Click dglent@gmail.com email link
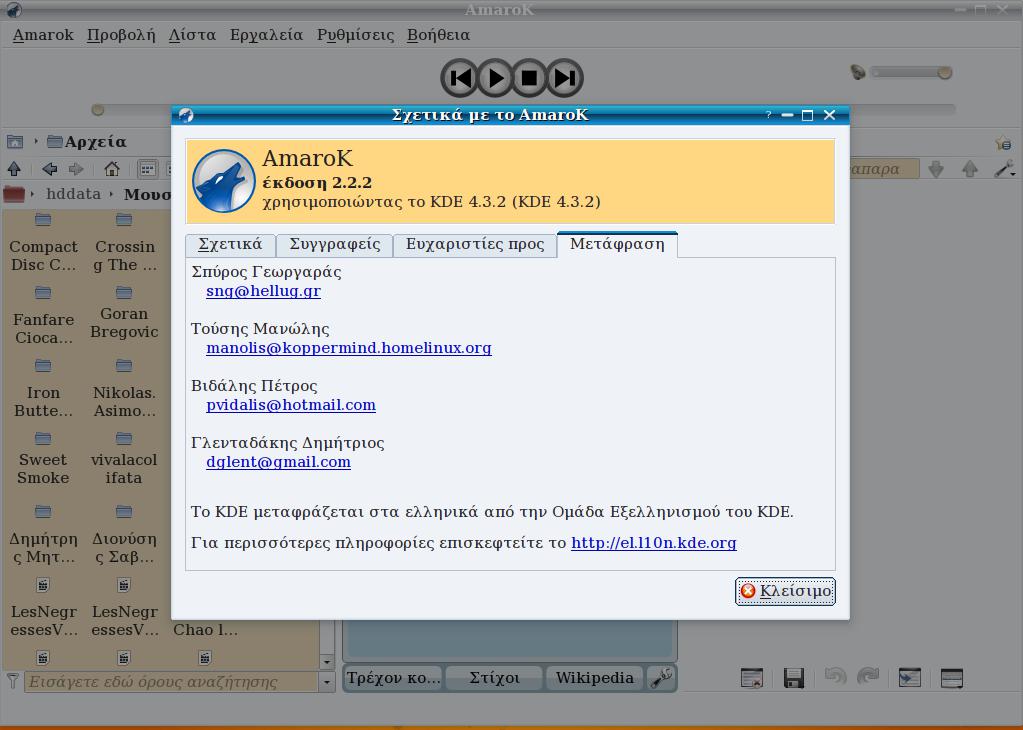 tap(279, 462)
